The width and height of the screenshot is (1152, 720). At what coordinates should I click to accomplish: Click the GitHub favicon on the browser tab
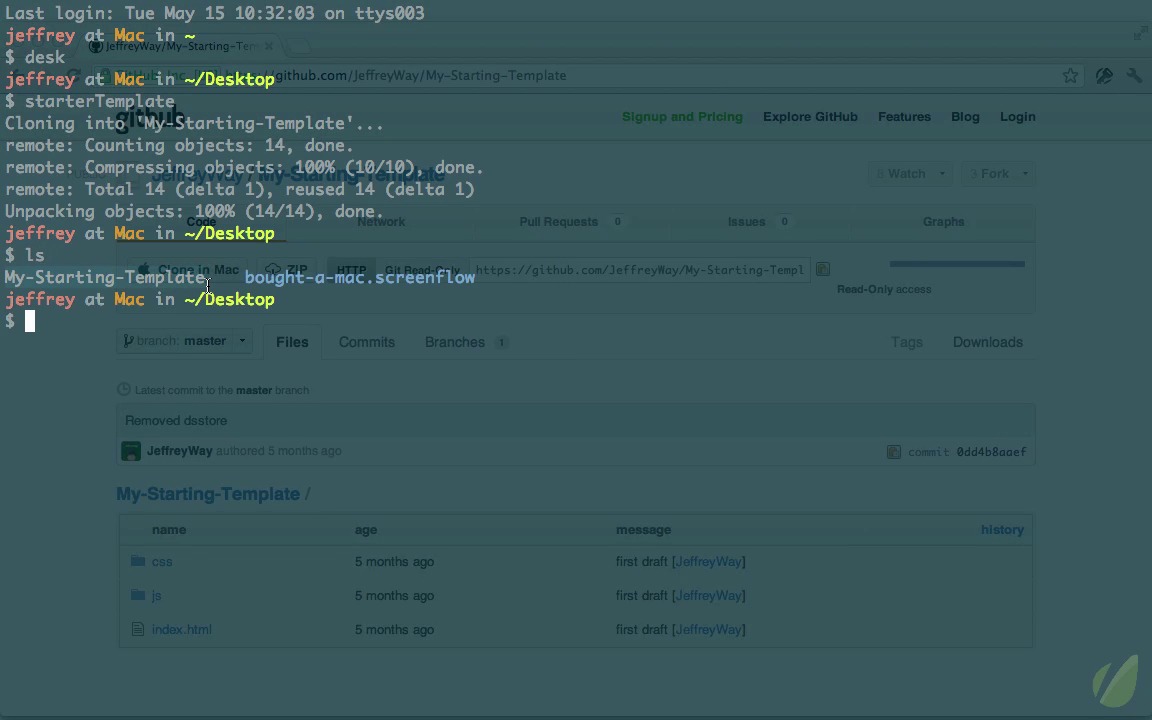tap(96, 46)
